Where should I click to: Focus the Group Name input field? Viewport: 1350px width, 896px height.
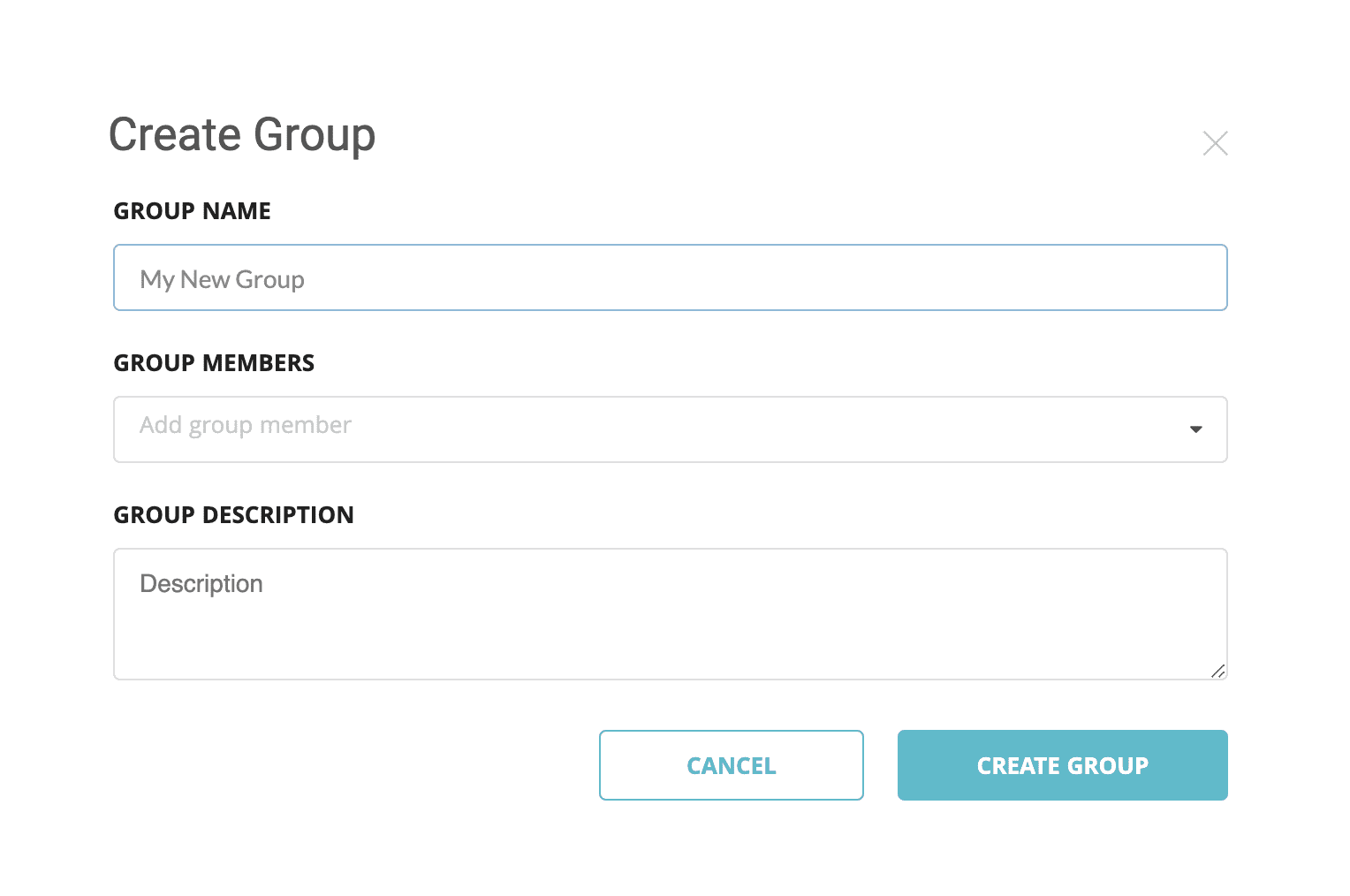pyautogui.click(x=671, y=277)
